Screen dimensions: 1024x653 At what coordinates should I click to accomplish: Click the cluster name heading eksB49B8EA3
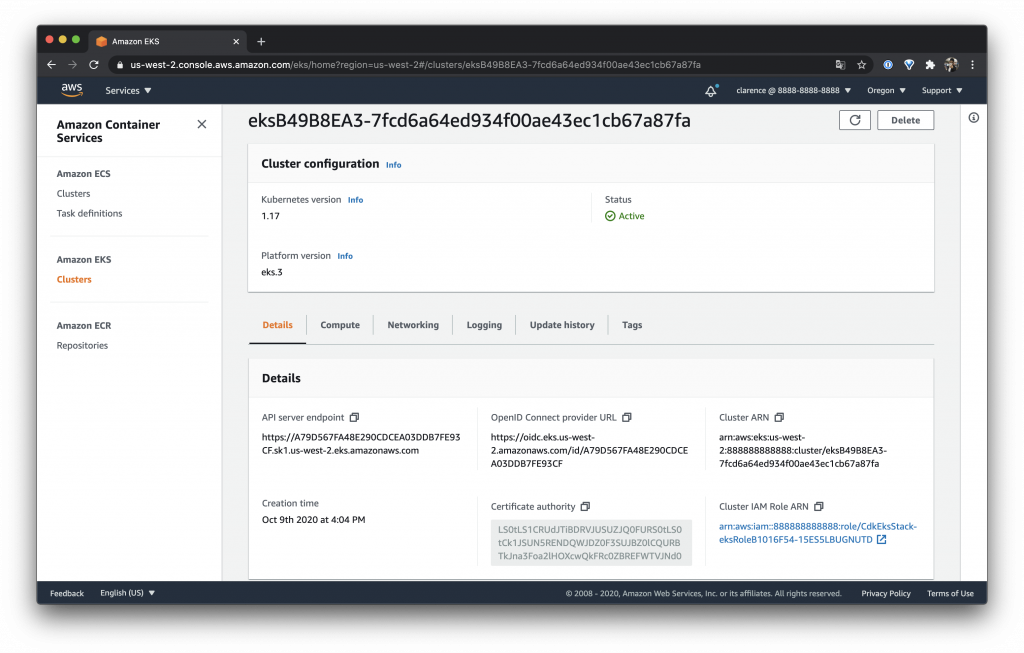point(469,120)
